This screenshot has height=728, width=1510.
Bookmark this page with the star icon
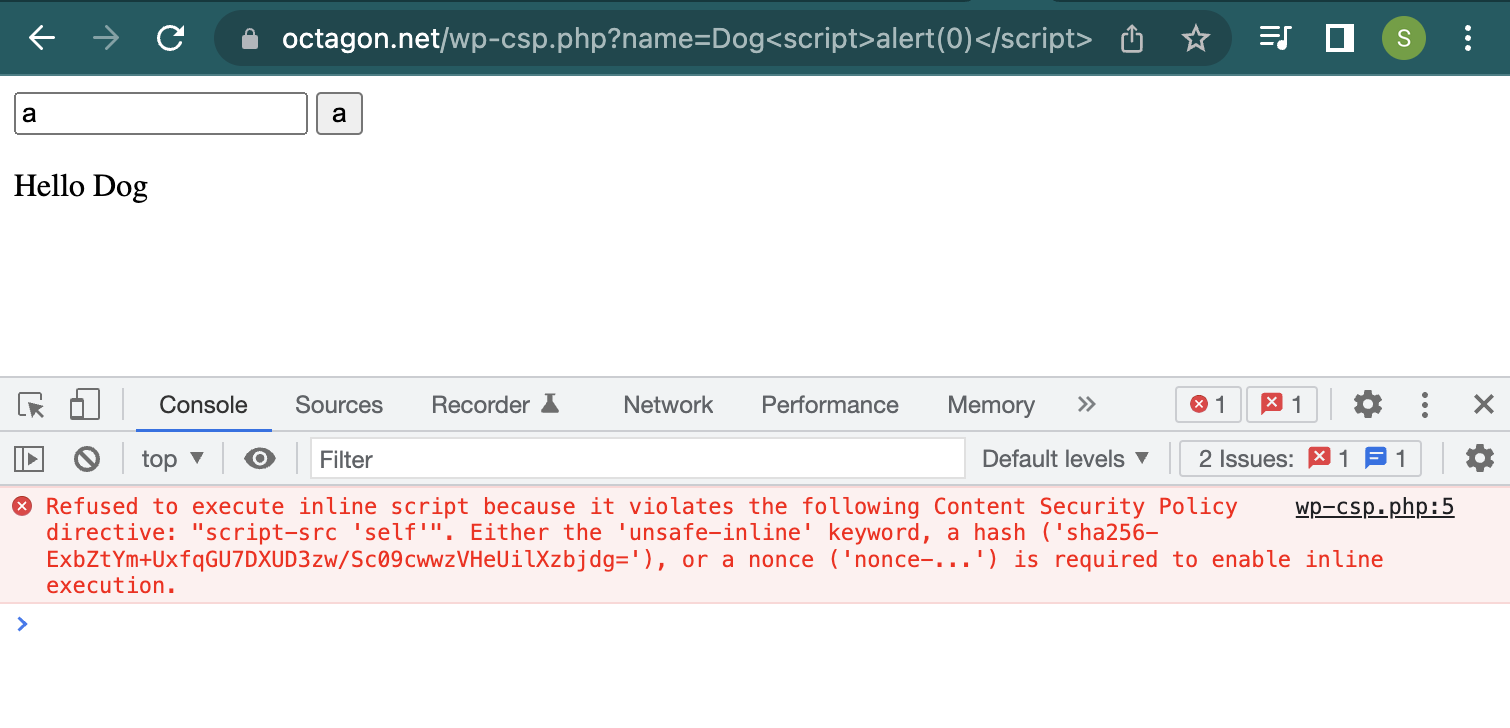point(1195,37)
